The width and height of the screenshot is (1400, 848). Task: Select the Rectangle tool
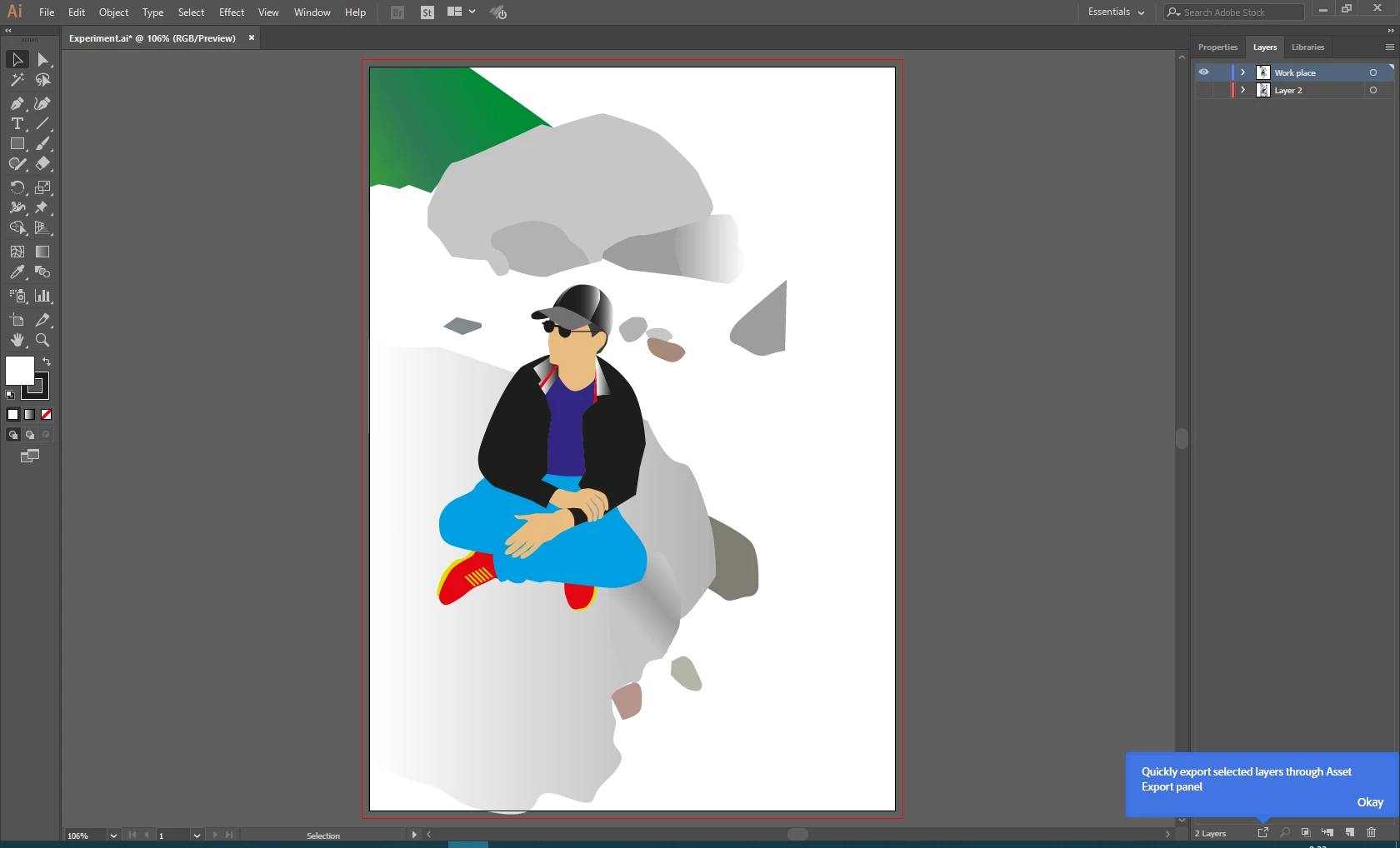[17, 144]
